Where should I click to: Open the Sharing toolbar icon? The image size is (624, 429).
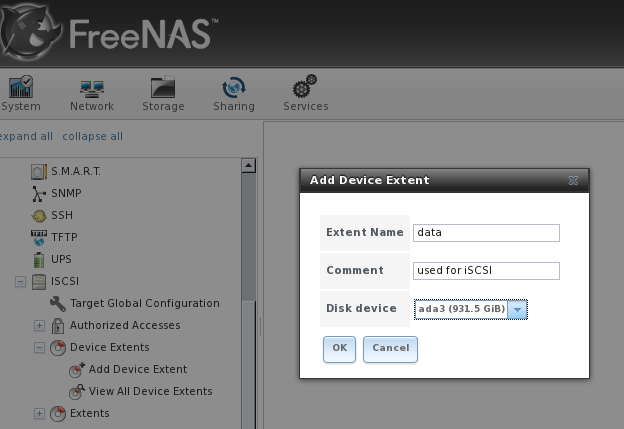[x=234, y=87]
